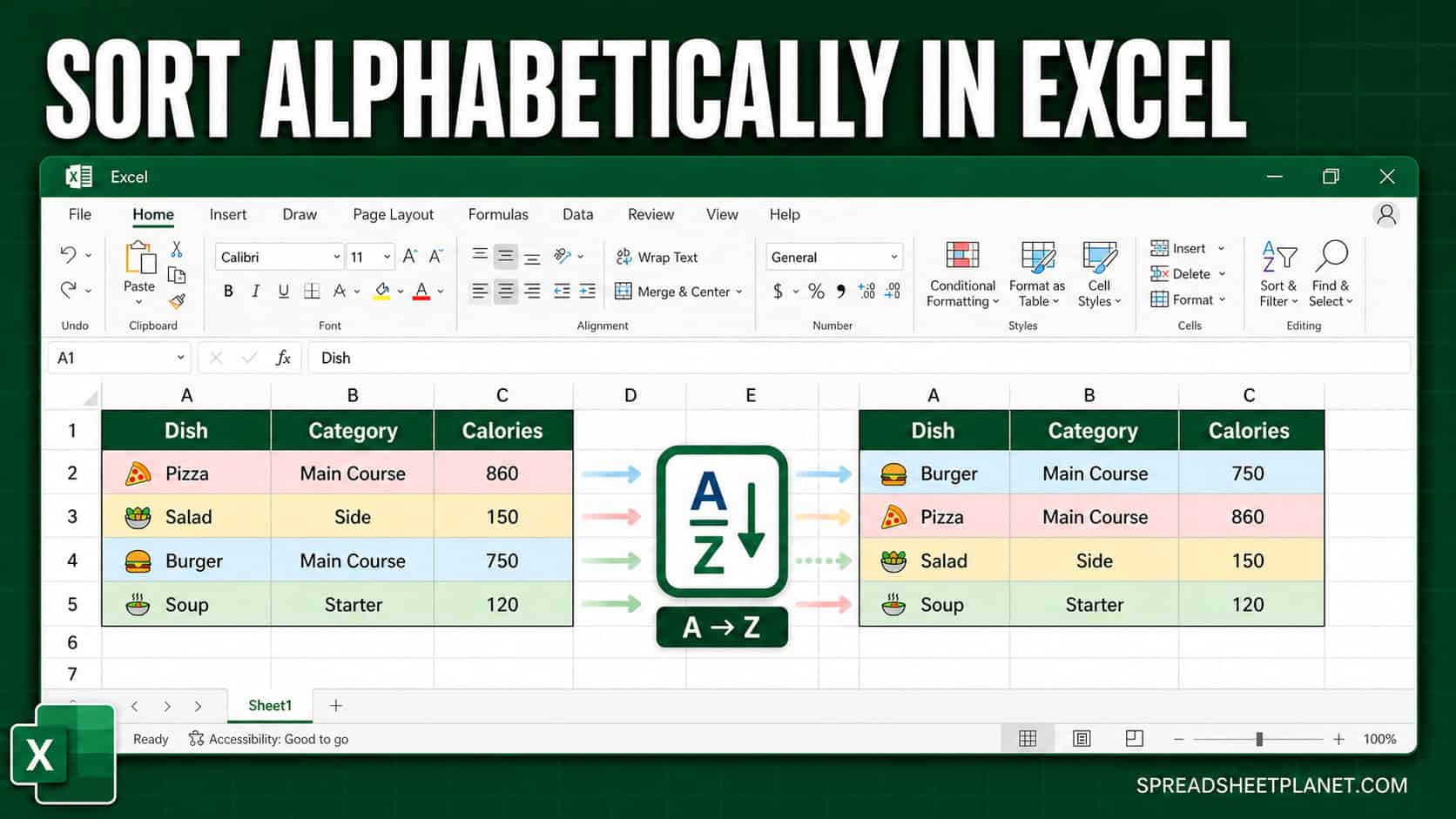Click the Cut scissors icon
Image resolution: width=1456 pixels, height=819 pixels.
(x=177, y=250)
